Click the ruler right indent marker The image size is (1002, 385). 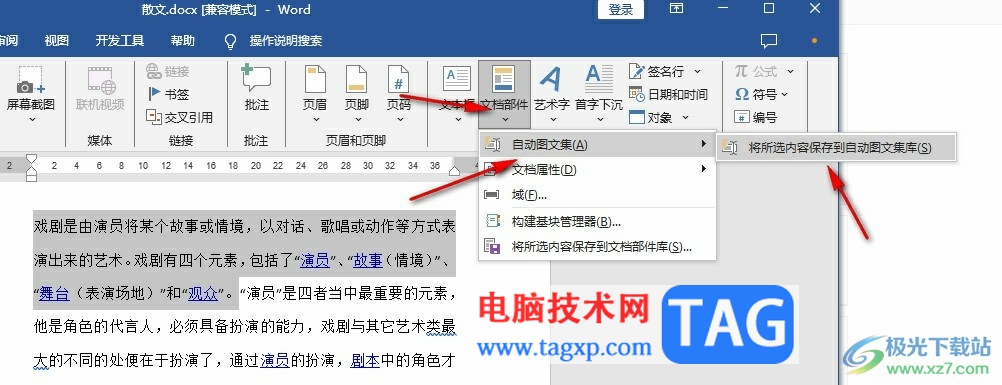tap(454, 170)
